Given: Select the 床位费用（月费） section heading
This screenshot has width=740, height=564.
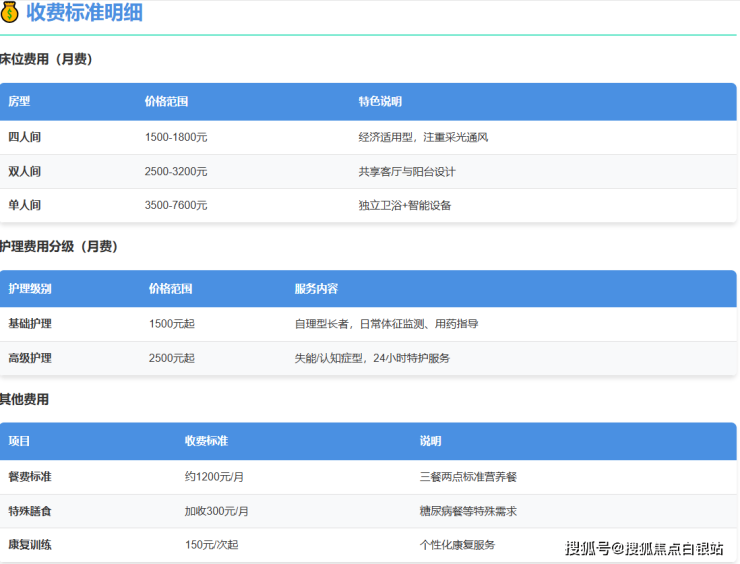Looking at the screenshot, I should [46, 59].
